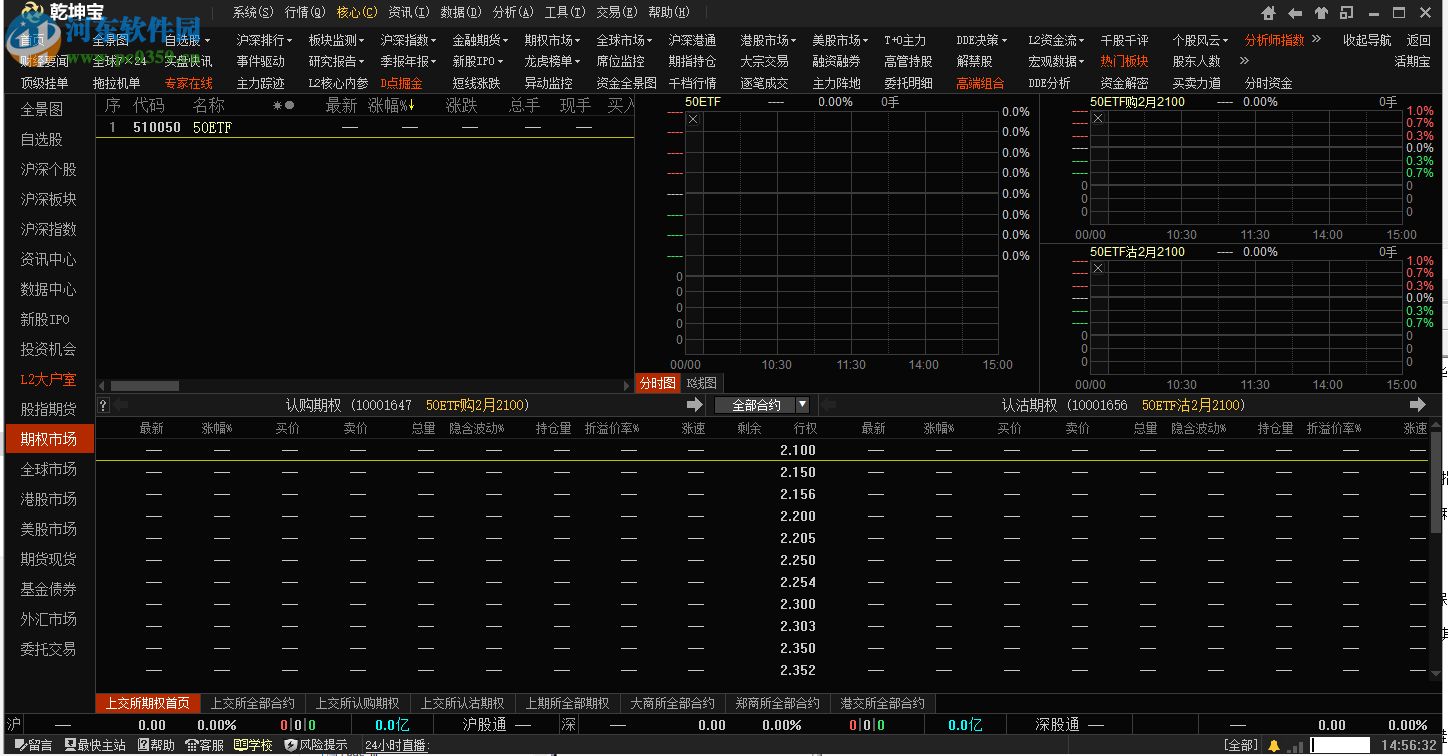
Task: Open the L2资金流 dropdown
Action: click(1055, 40)
